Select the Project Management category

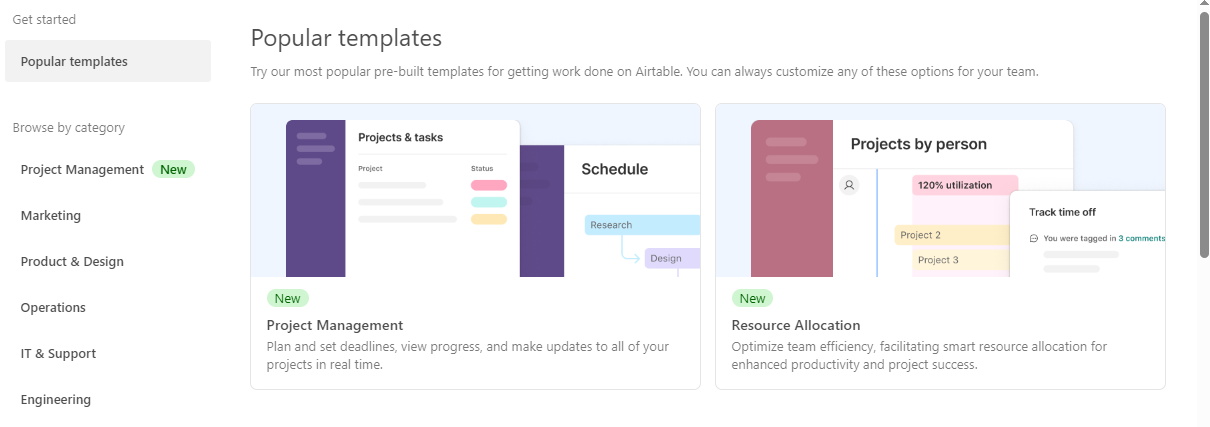pos(82,169)
